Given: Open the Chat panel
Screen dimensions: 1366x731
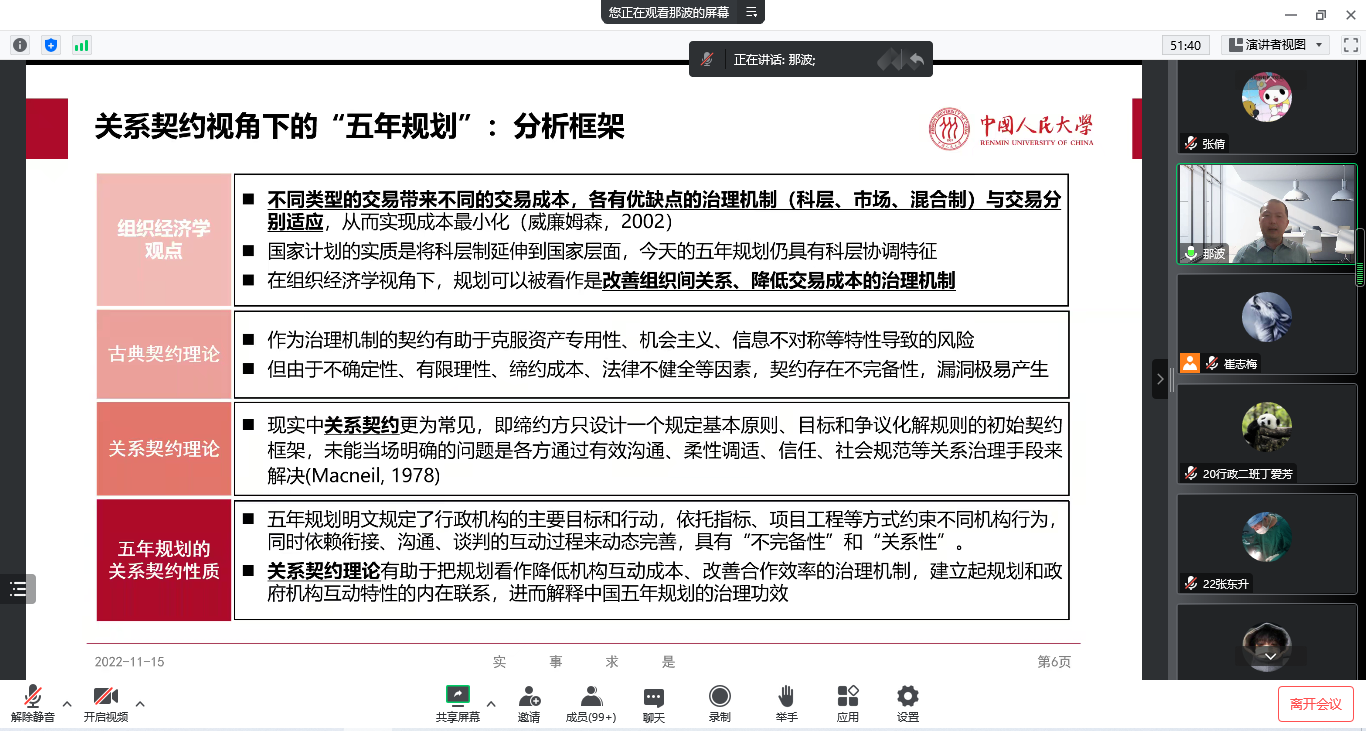Looking at the screenshot, I should (x=654, y=703).
